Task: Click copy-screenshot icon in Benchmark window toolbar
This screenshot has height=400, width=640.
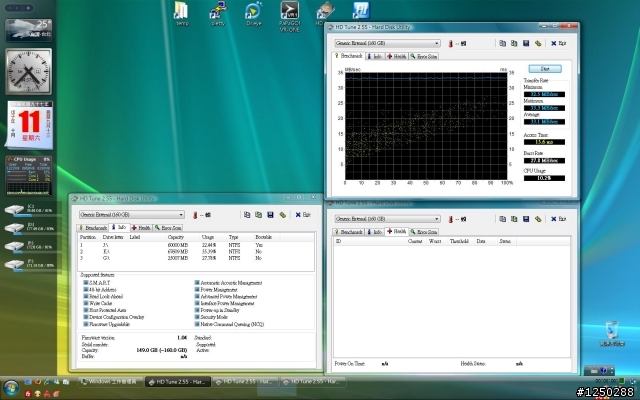Action: coord(514,43)
